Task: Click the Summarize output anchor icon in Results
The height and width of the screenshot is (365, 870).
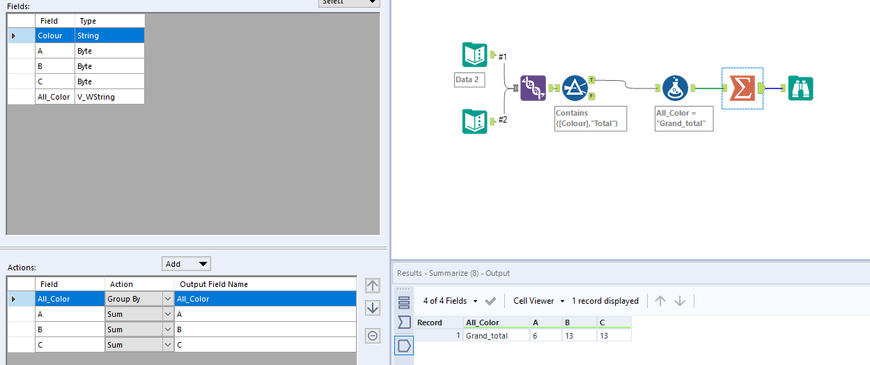Action: coord(404,346)
